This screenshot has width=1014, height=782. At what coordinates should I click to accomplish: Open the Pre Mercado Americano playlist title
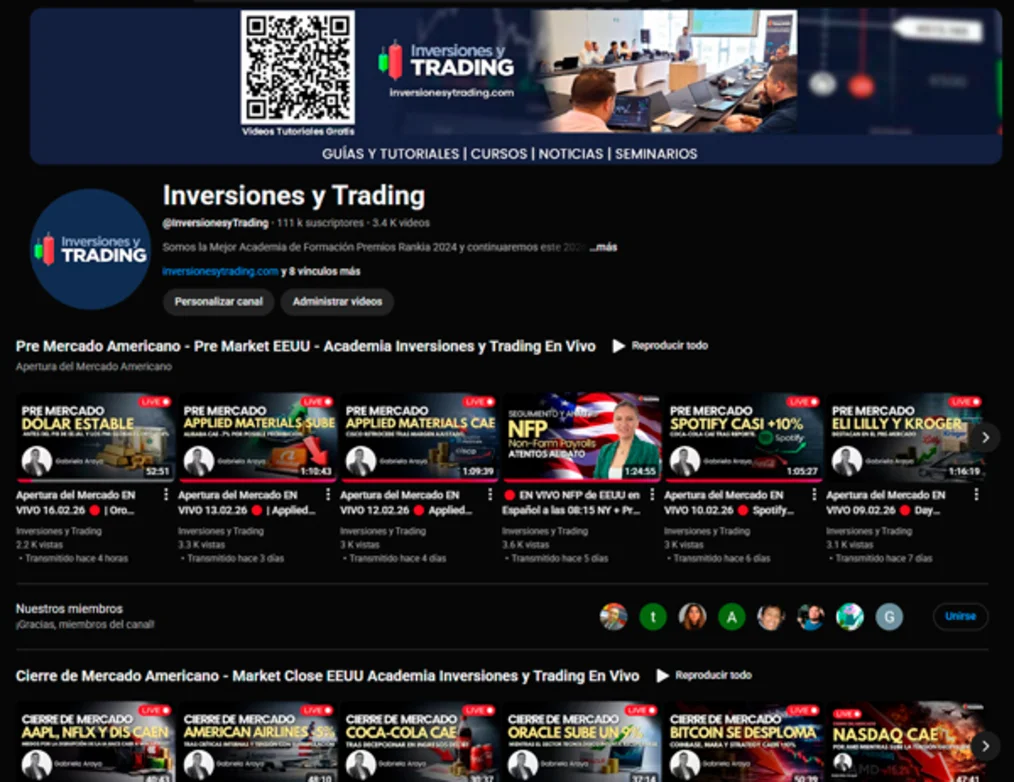(305, 347)
